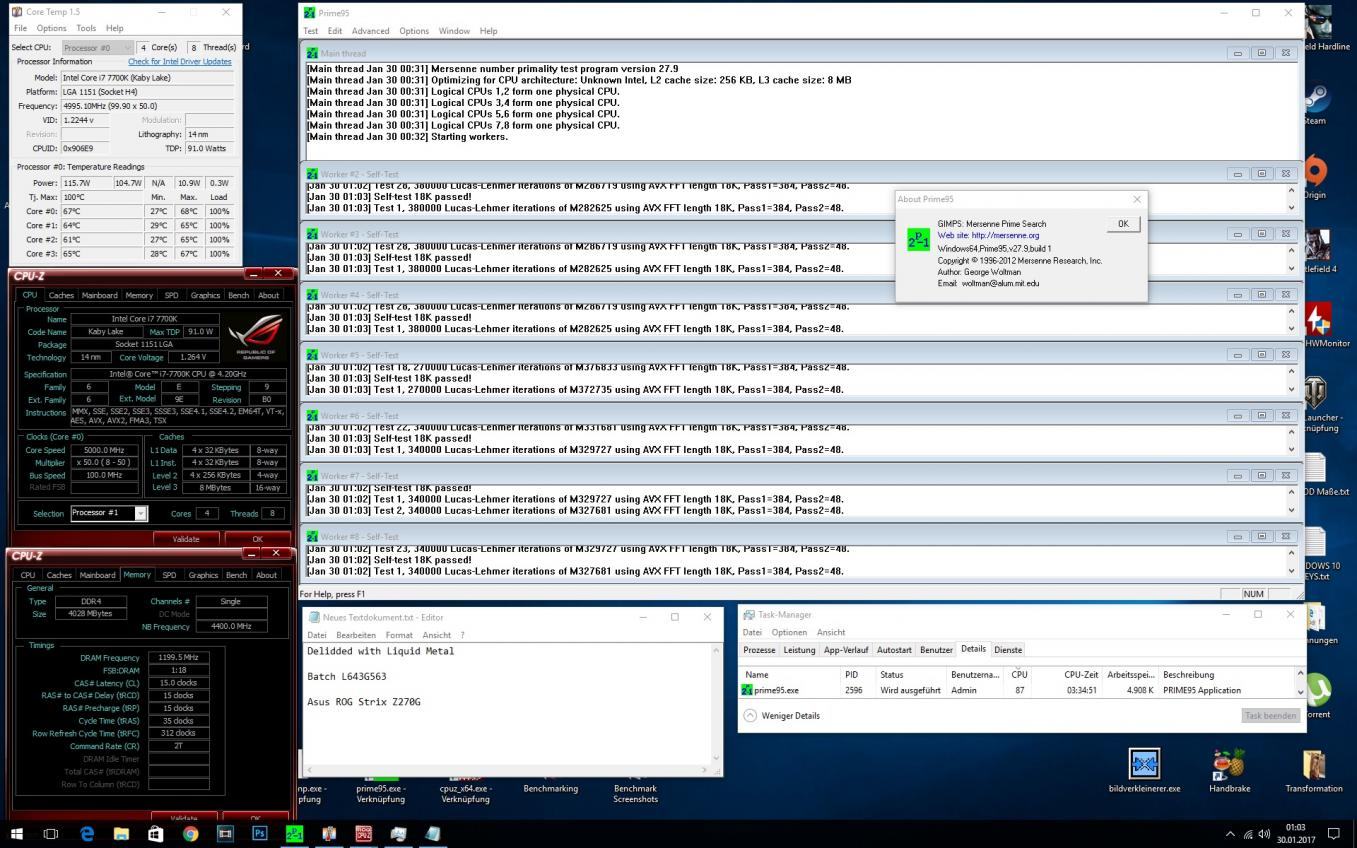Open bildverkleinerer.exe desktop icon
The image size is (1357, 848).
point(1144,771)
